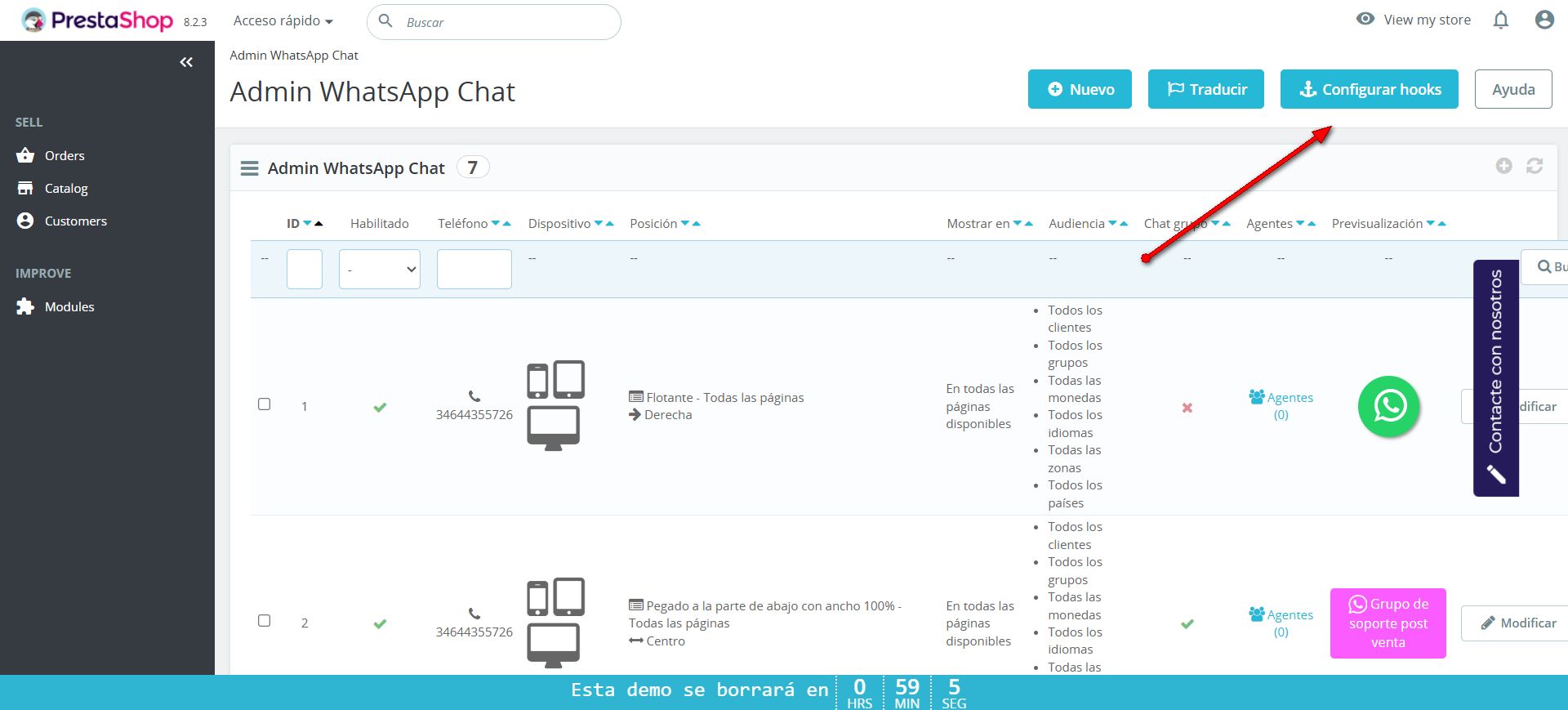The width and height of the screenshot is (1568, 710).
Task: Click the ID column down sort arrow
Action: click(x=307, y=224)
